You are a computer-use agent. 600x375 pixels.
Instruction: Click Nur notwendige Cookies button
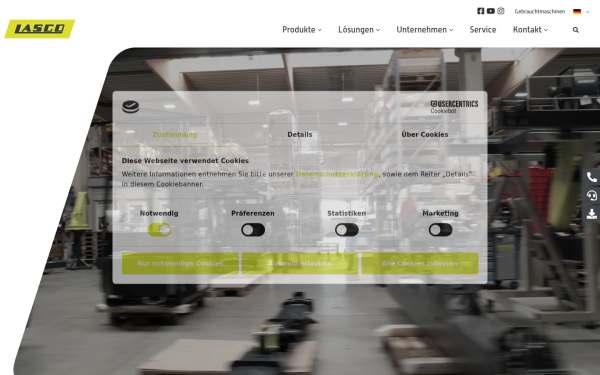click(x=180, y=263)
